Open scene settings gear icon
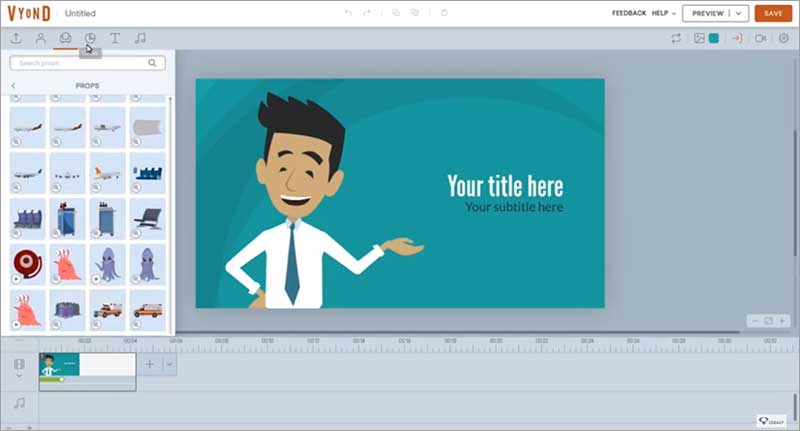Image resolution: width=800 pixels, height=431 pixels. click(783, 38)
